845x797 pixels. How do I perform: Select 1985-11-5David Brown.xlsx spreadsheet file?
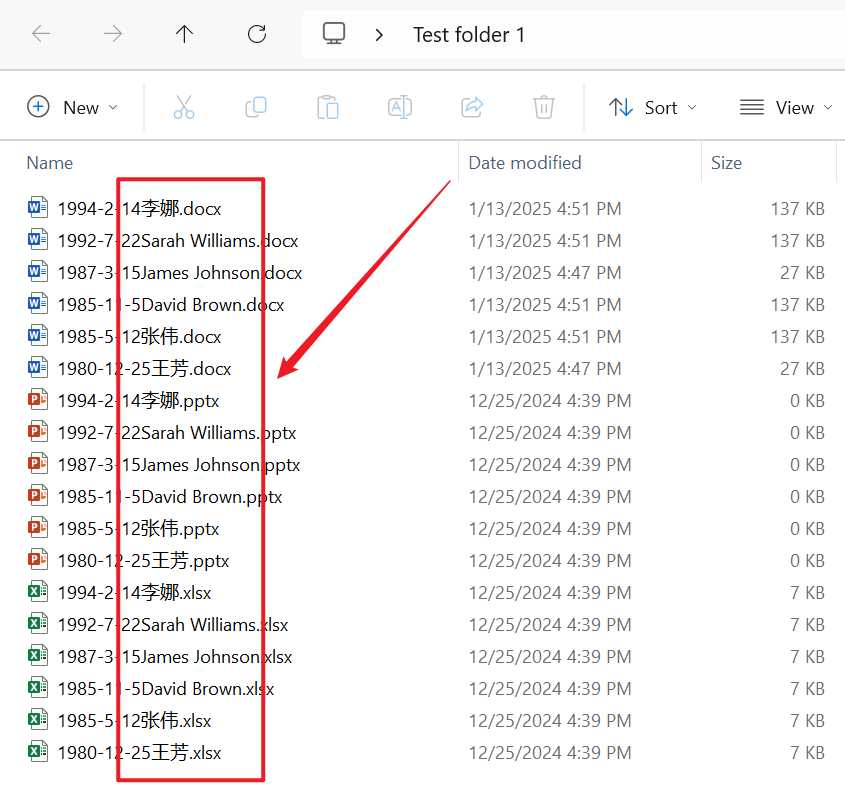165,689
